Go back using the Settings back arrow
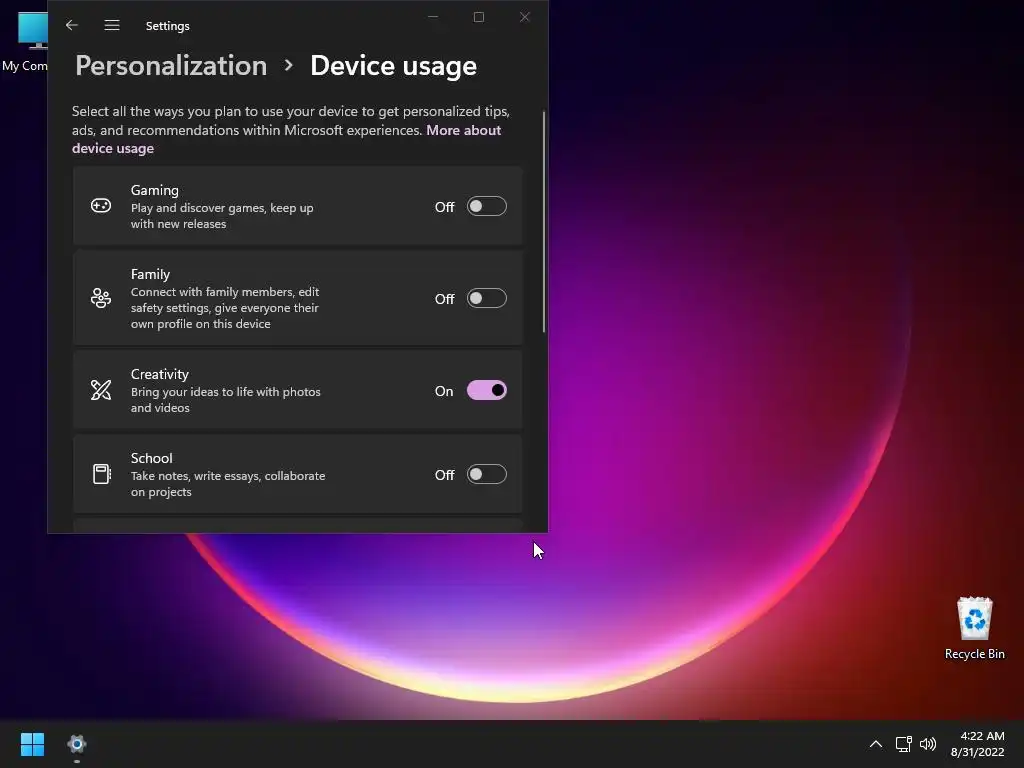Viewport: 1024px width, 768px height. (72, 25)
